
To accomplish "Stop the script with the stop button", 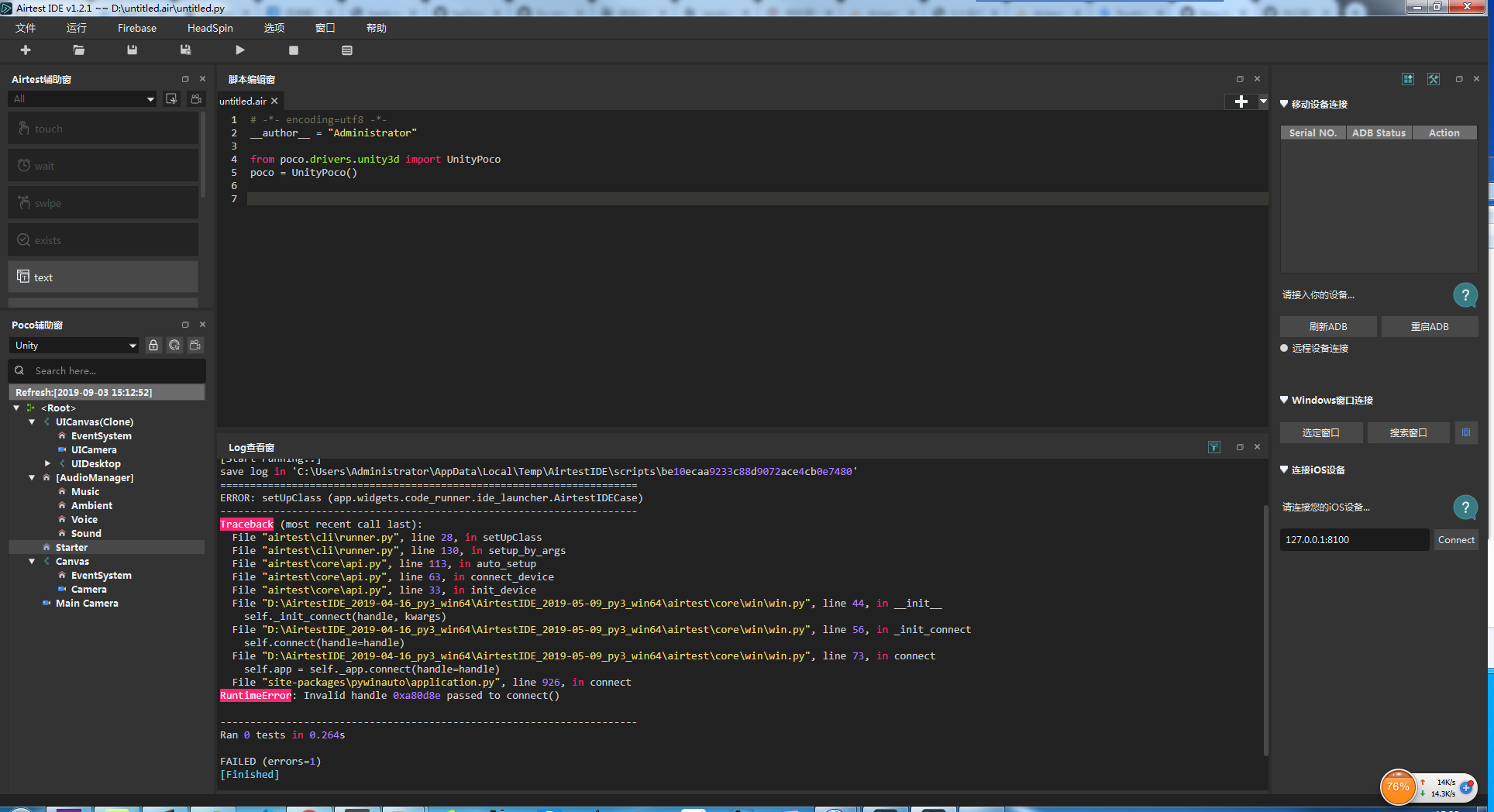I will 293,50.
